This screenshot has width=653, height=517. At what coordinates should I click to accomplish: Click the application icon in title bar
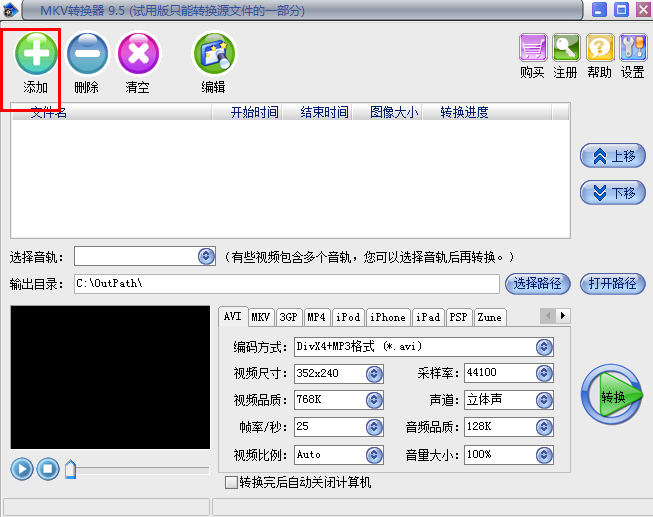tap(10, 10)
